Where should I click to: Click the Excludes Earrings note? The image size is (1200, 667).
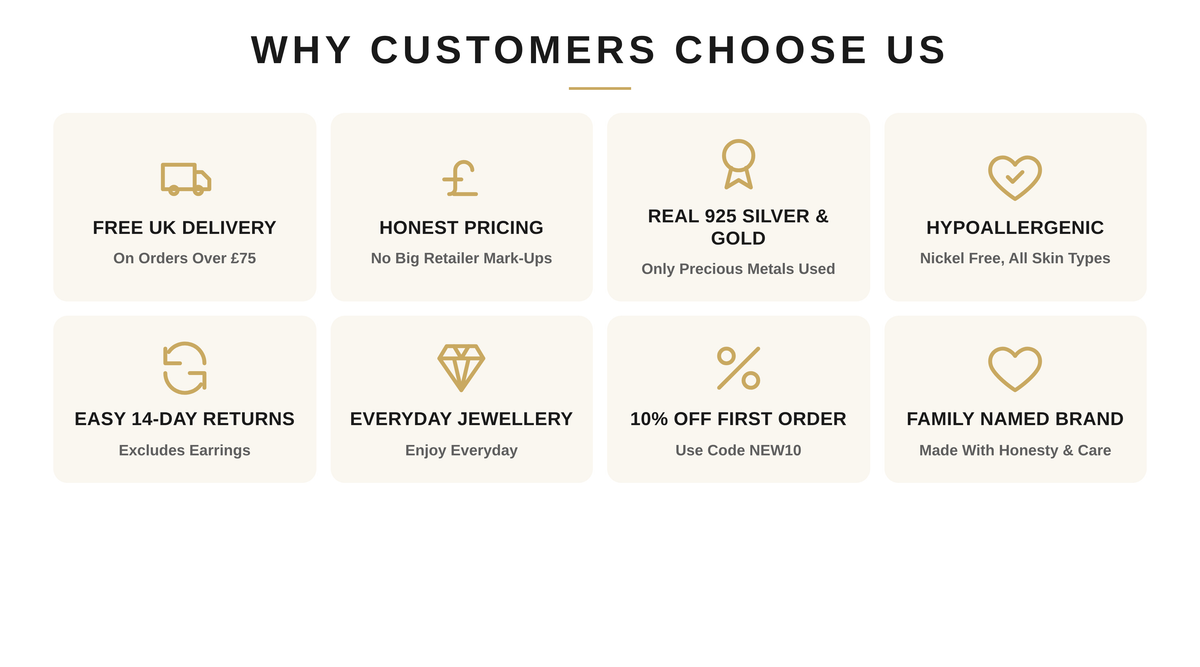[185, 450]
